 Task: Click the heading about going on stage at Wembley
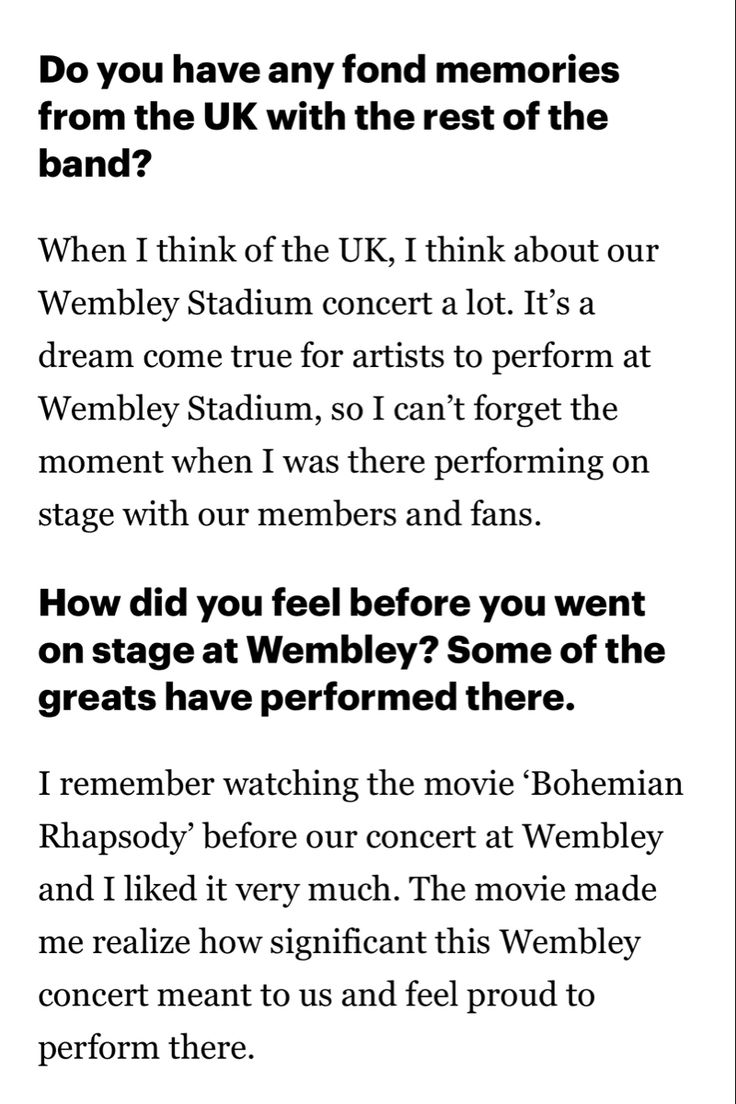tap(351, 650)
